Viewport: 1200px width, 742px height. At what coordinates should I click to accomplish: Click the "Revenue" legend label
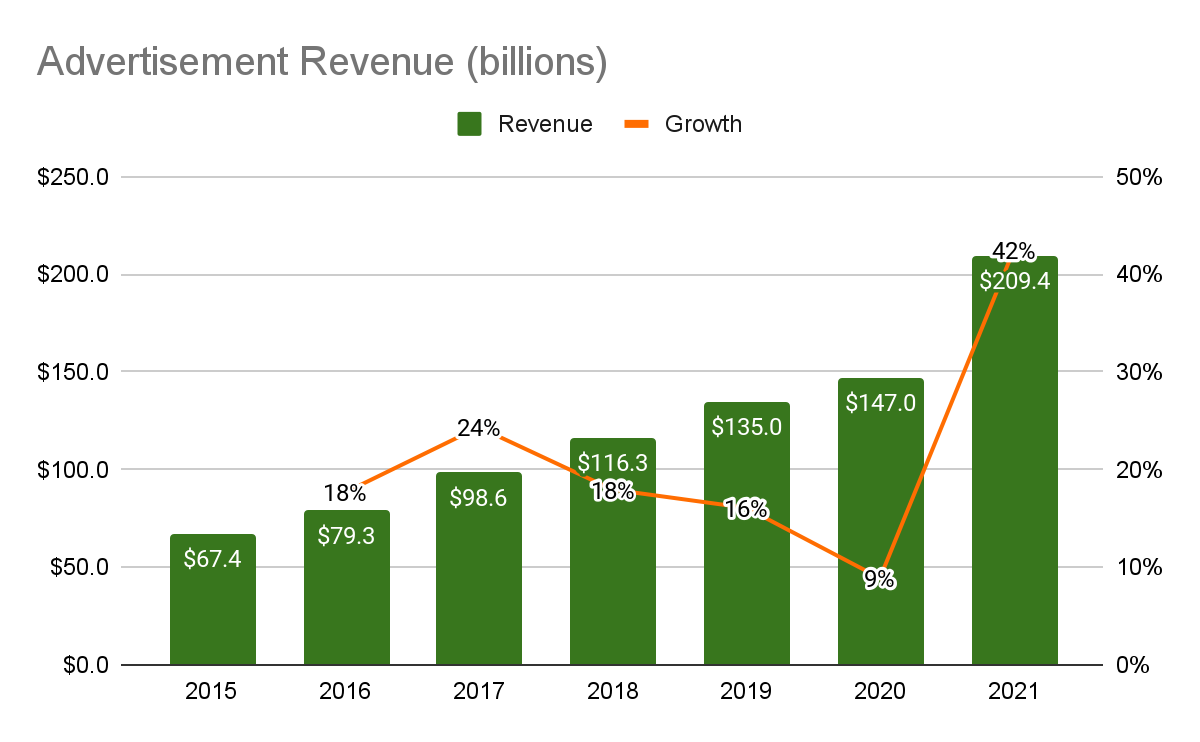click(x=545, y=124)
